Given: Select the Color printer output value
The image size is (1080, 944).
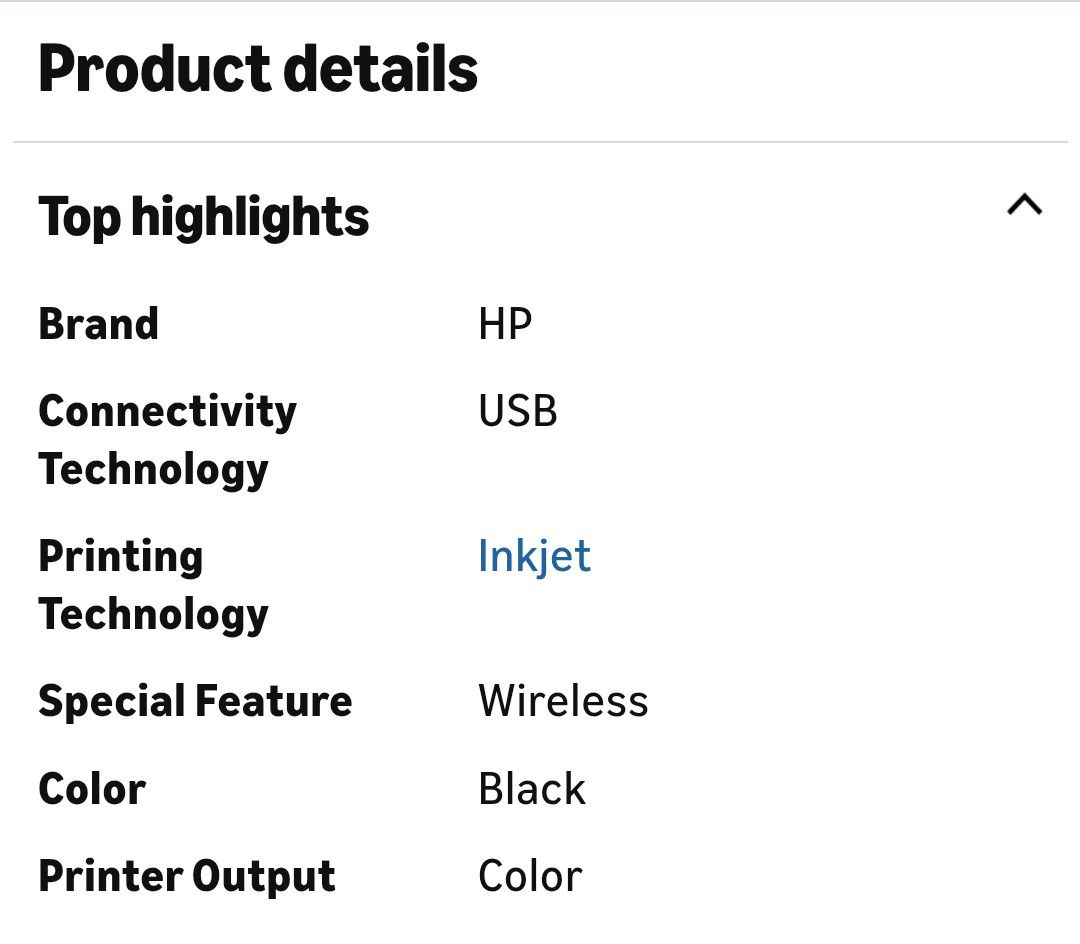Looking at the screenshot, I should [x=530, y=877].
